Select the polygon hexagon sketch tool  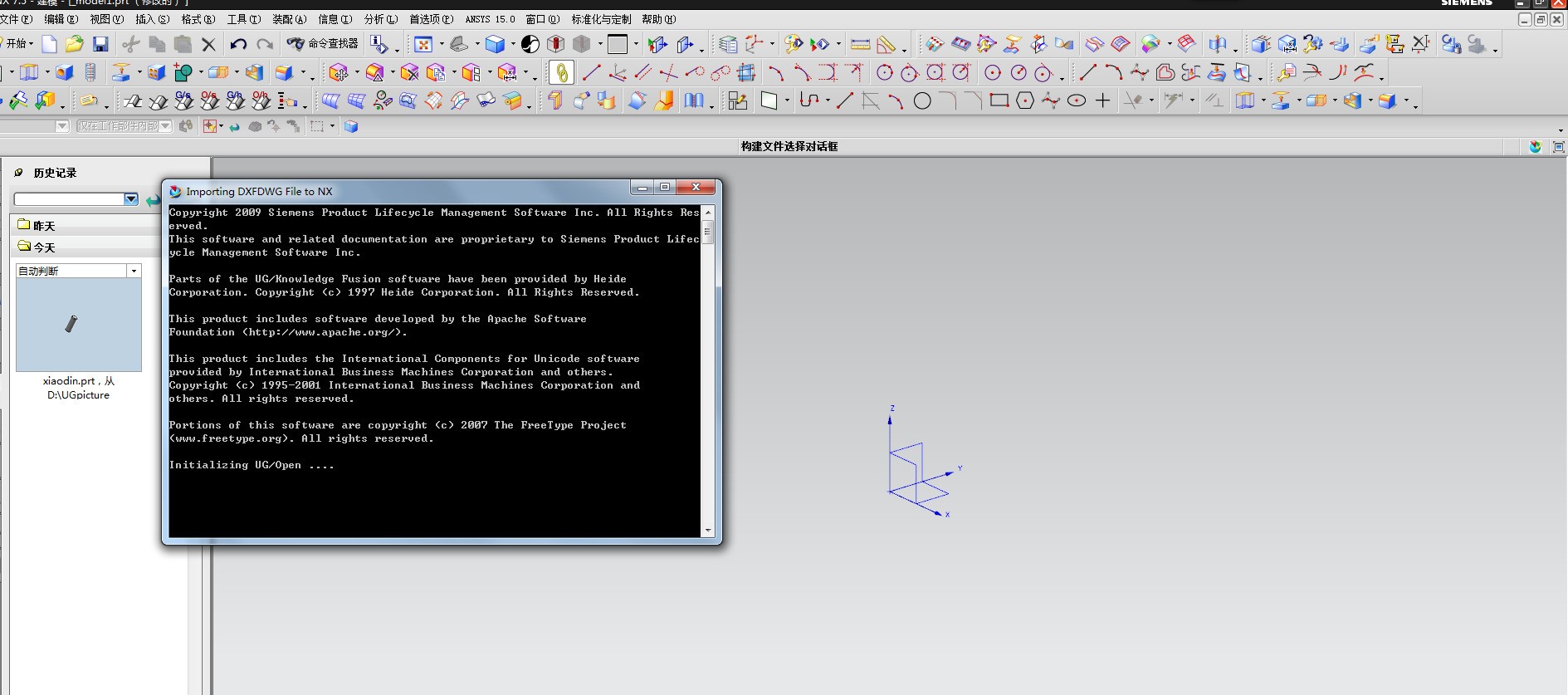[x=1025, y=101]
